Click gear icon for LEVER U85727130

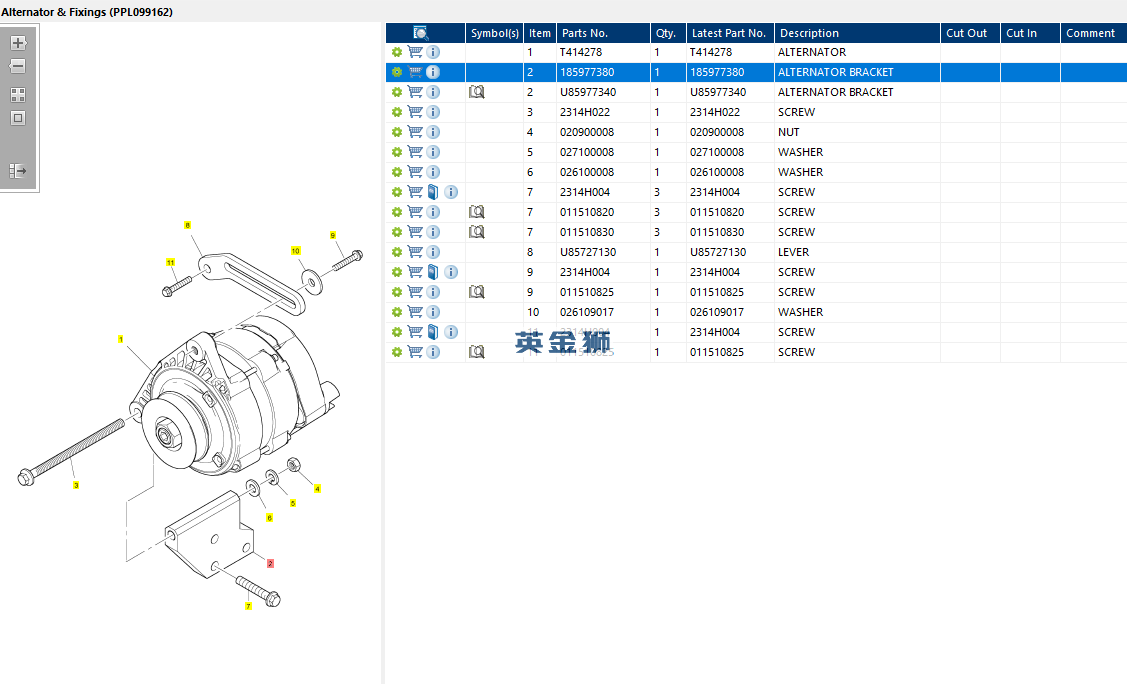pos(397,252)
